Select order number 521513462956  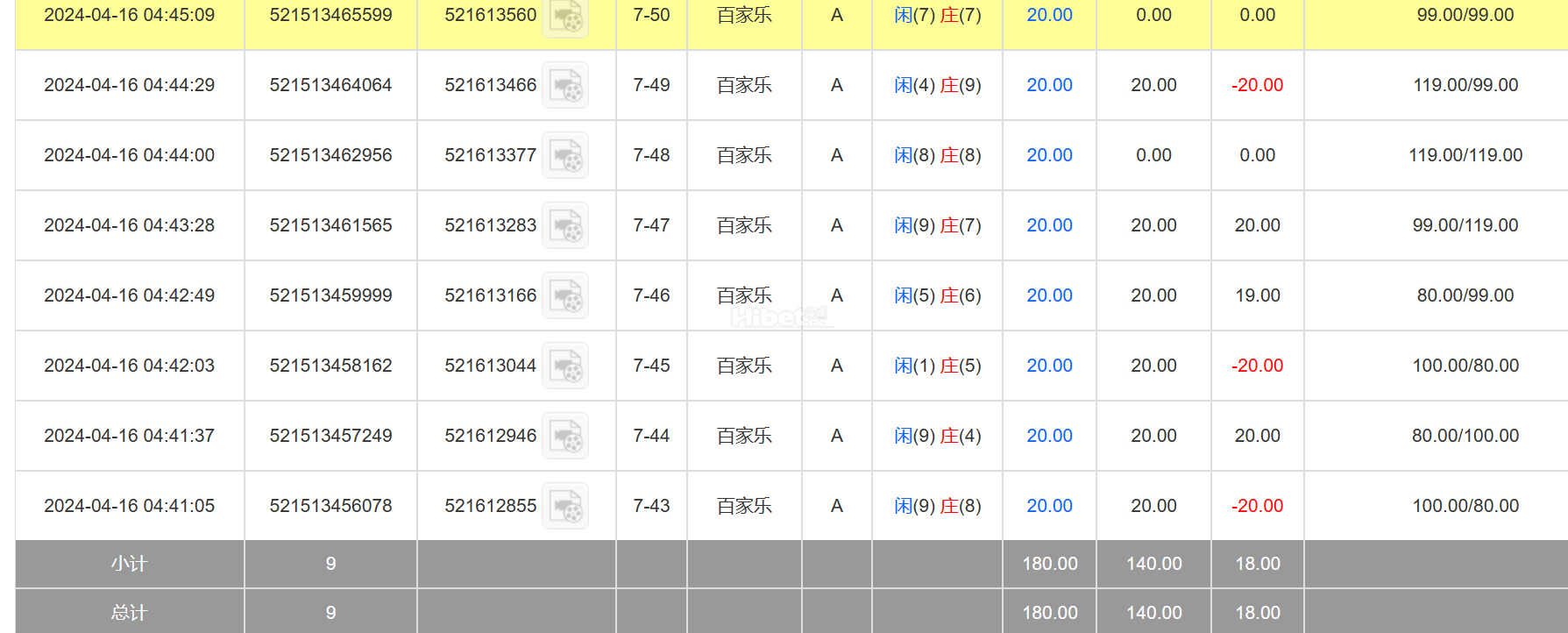330,155
